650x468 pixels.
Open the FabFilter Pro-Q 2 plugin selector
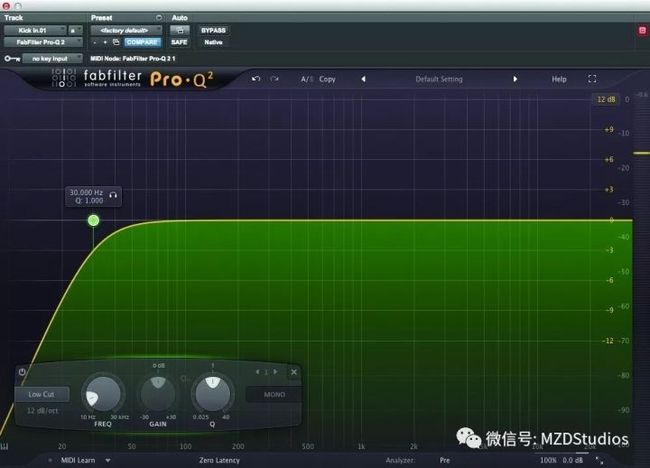pos(43,42)
